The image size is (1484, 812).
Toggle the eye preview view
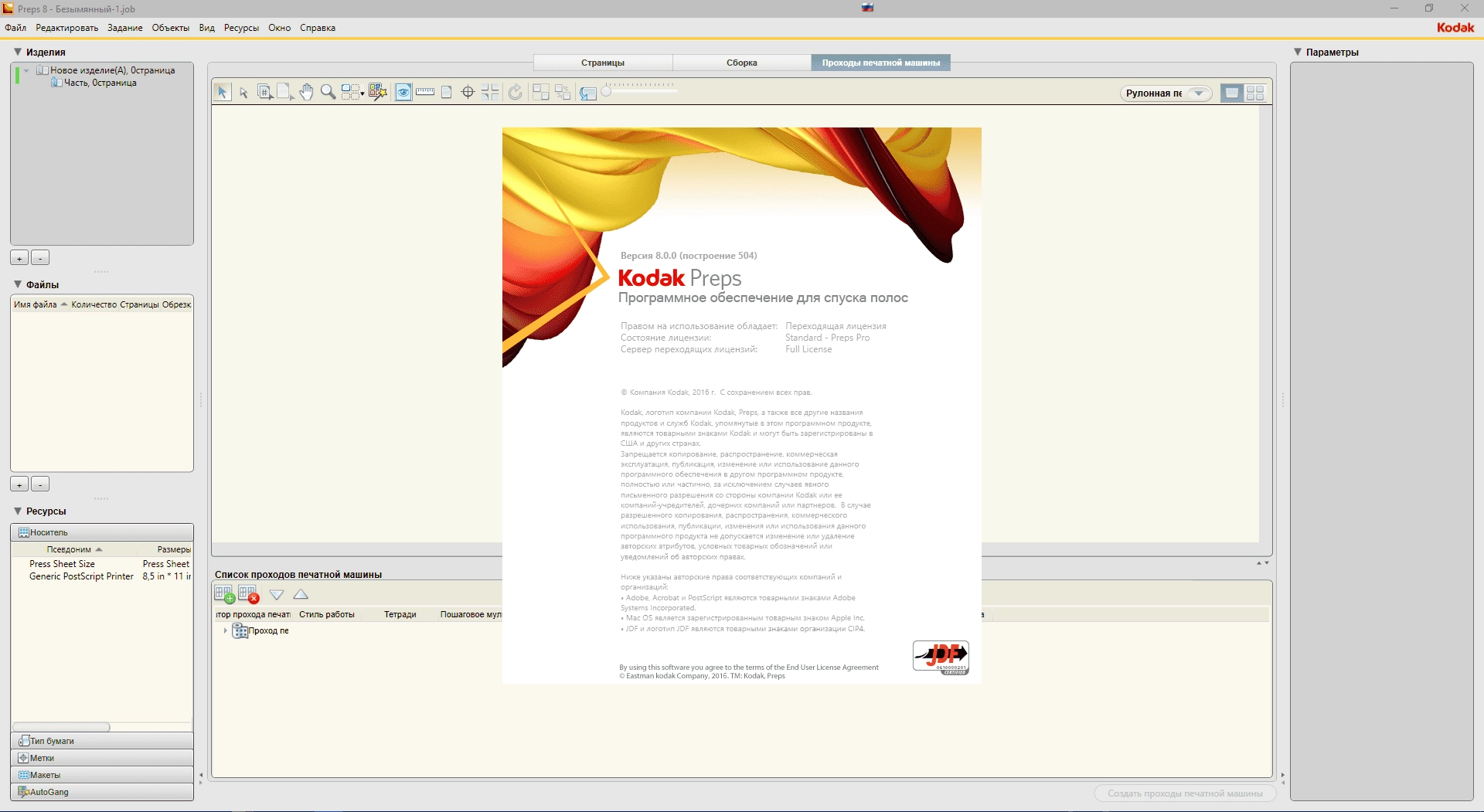coord(403,92)
